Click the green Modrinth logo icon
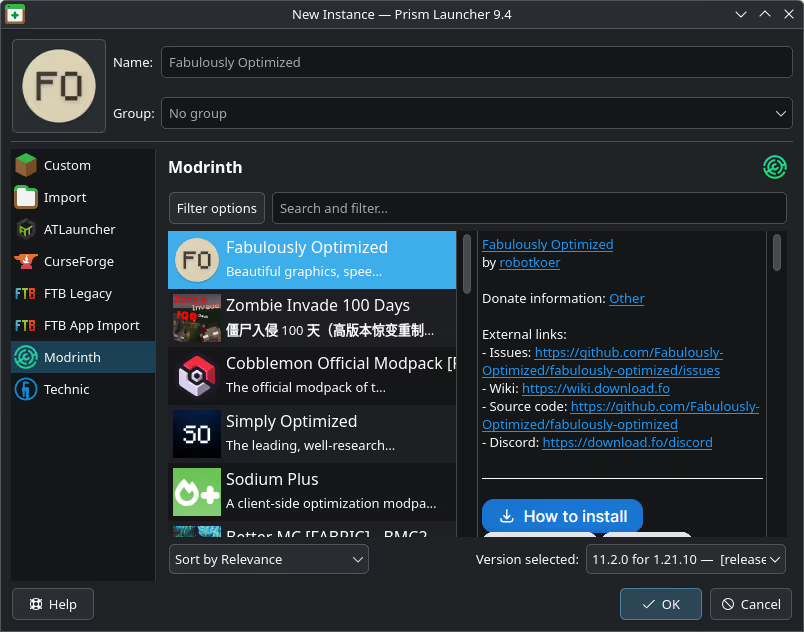This screenshot has width=804, height=632. point(774,167)
